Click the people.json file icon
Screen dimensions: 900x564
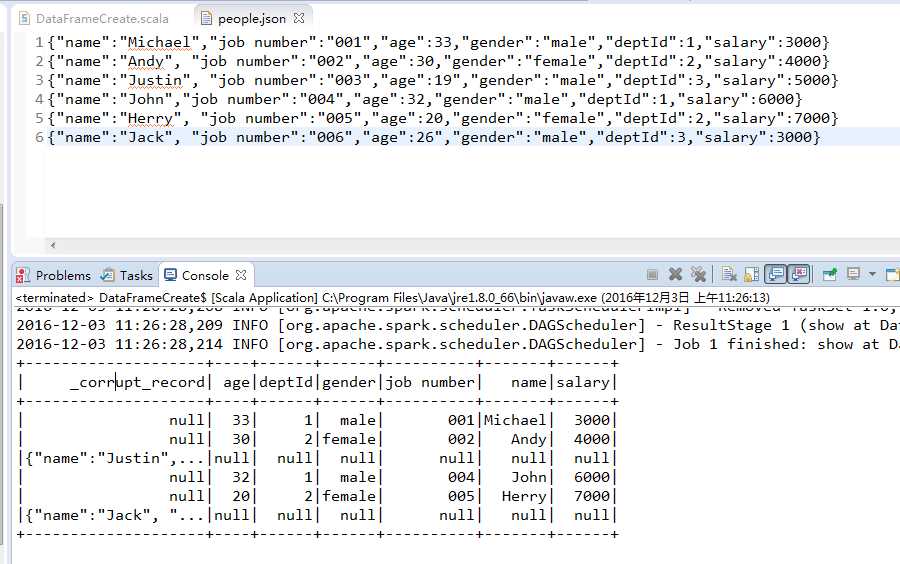click(x=207, y=18)
